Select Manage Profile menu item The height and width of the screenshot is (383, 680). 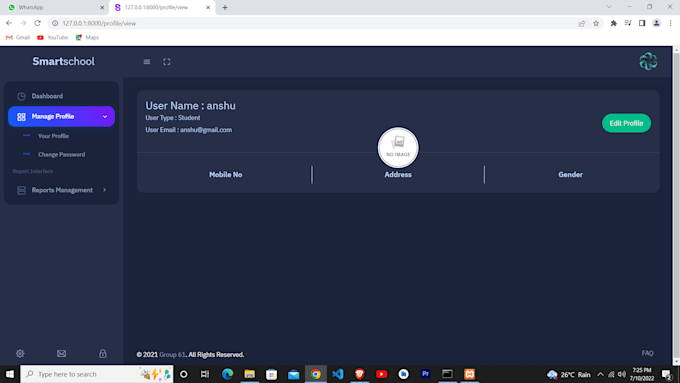click(x=61, y=117)
